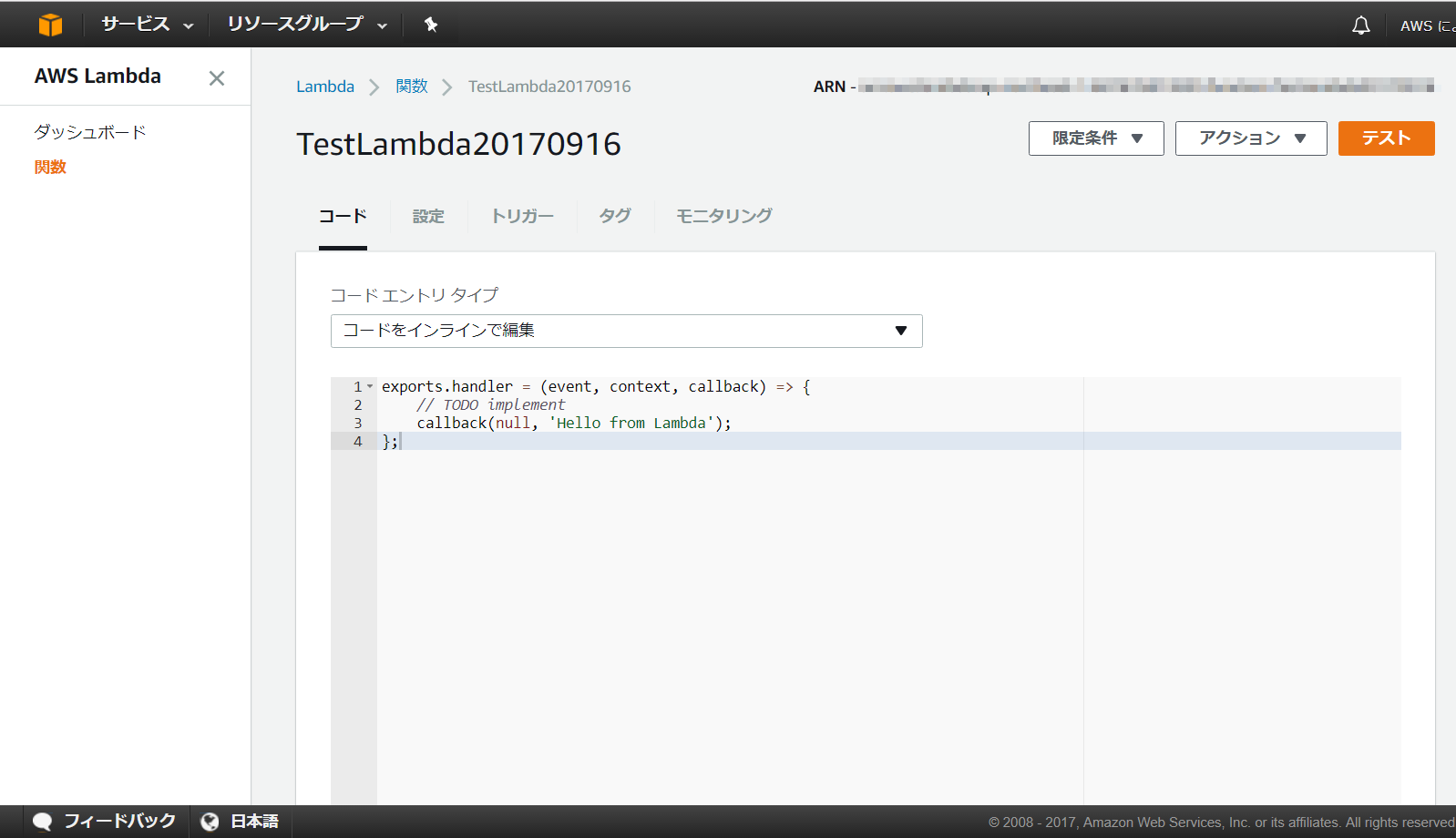1456x838 pixels.
Task: Switch to the 設定 tab
Action: pyautogui.click(x=428, y=216)
